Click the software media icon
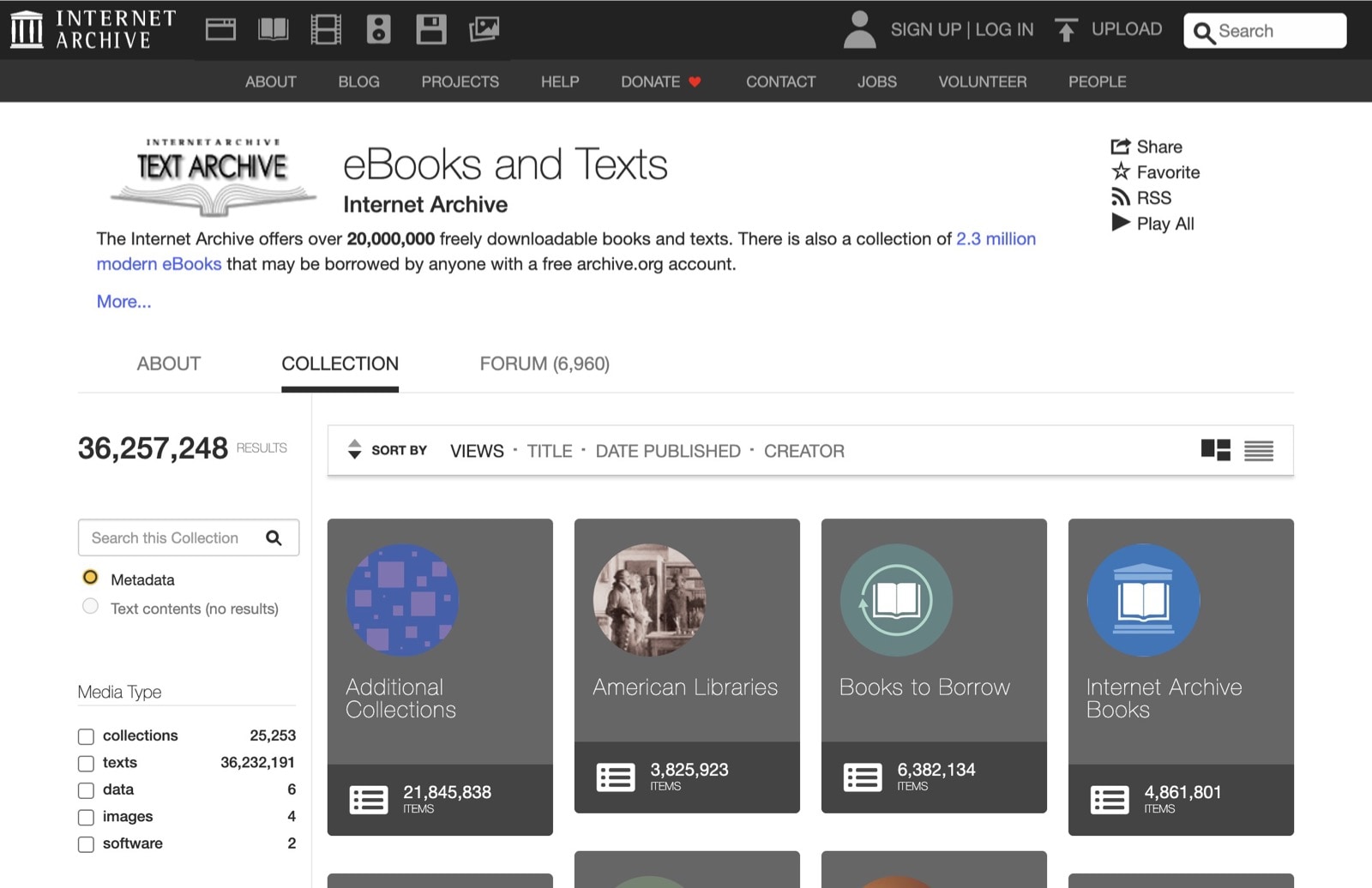This screenshot has height=888, width=1372. click(x=431, y=28)
